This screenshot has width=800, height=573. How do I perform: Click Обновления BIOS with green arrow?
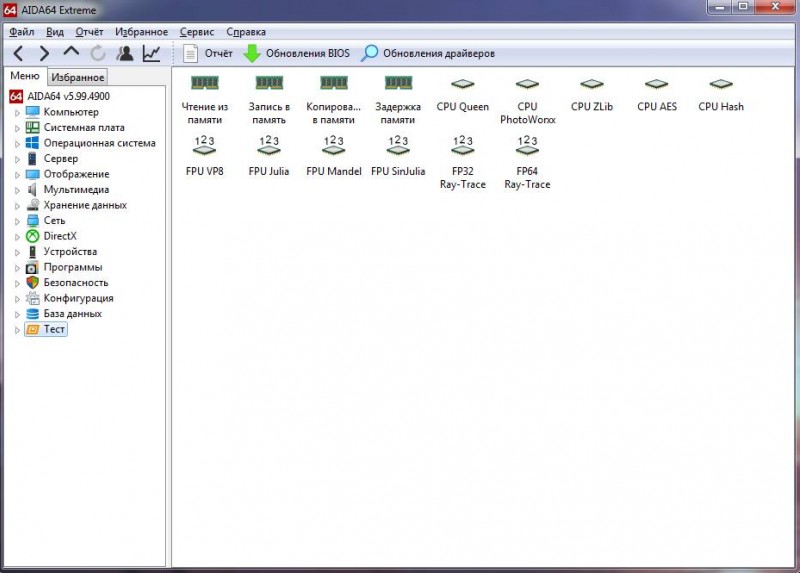[296, 53]
